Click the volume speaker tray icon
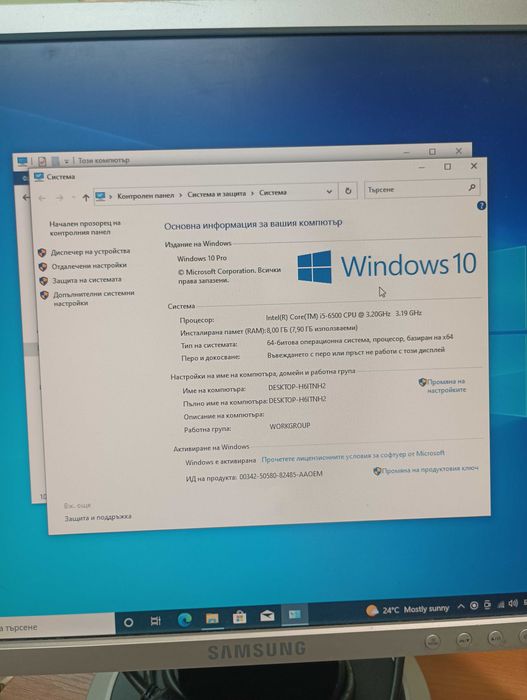The height and width of the screenshot is (700, 527). [x=513, y=604]
